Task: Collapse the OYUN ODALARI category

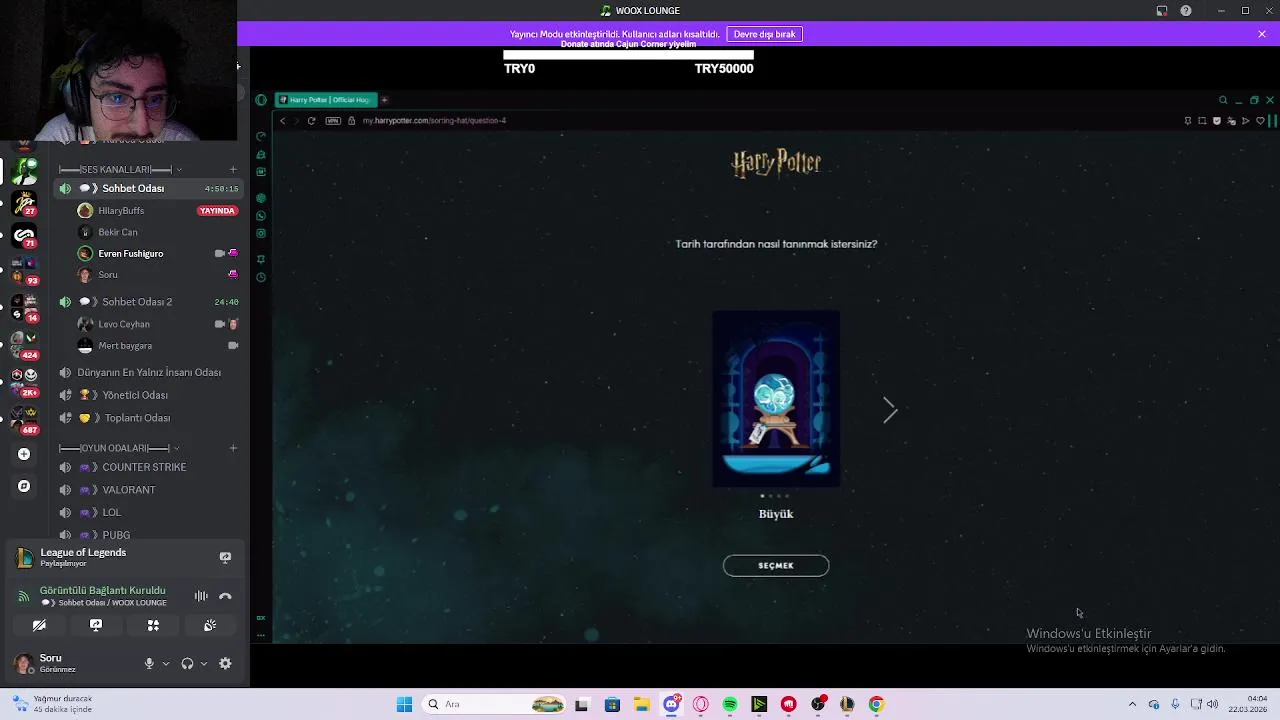Action: (120, 448)
